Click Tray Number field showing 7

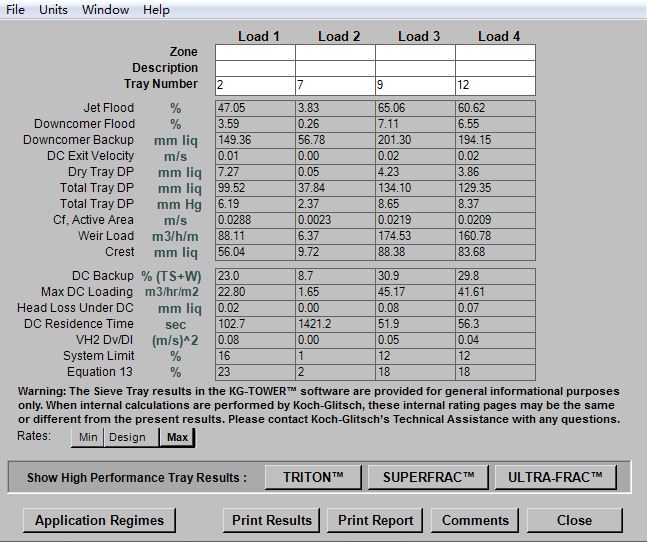335,86
